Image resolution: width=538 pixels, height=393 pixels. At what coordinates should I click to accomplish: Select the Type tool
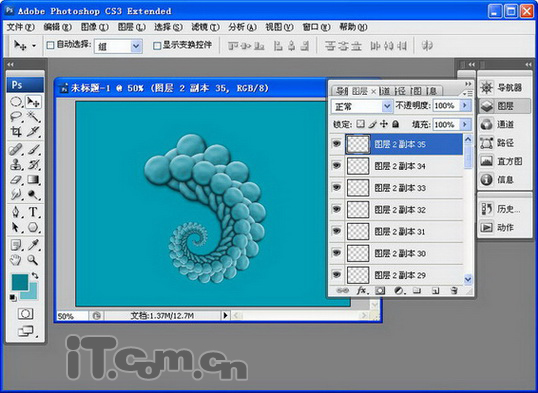click(33, 212)
